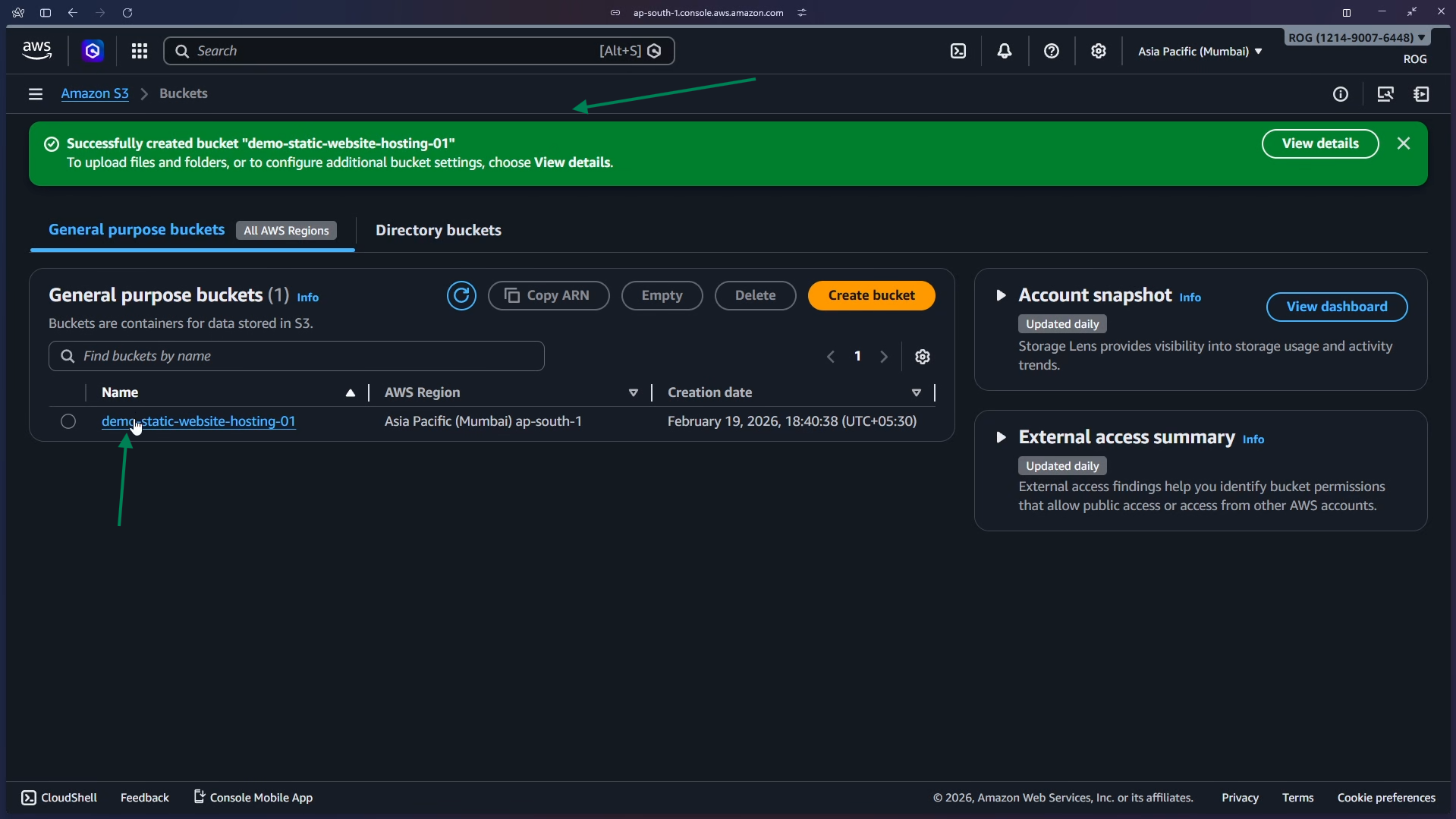Open the Help panel with the question mark icon

(x=1052, y=51)
